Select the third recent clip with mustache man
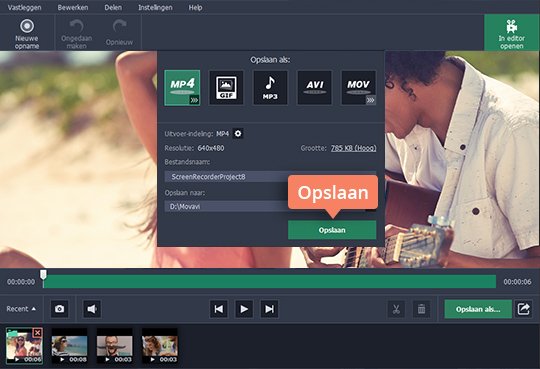The image size is (540, 369). tap(114, 346)
